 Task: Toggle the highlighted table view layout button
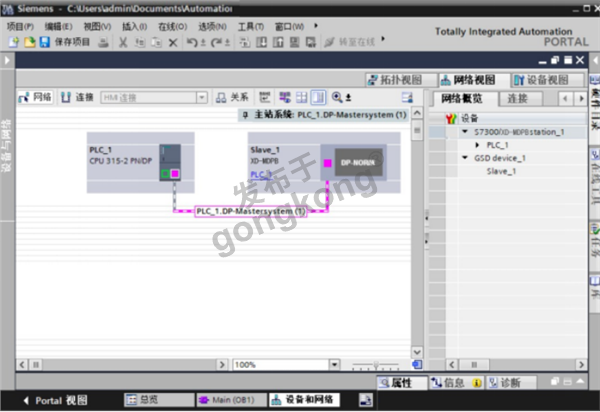(x=318, y=98)
